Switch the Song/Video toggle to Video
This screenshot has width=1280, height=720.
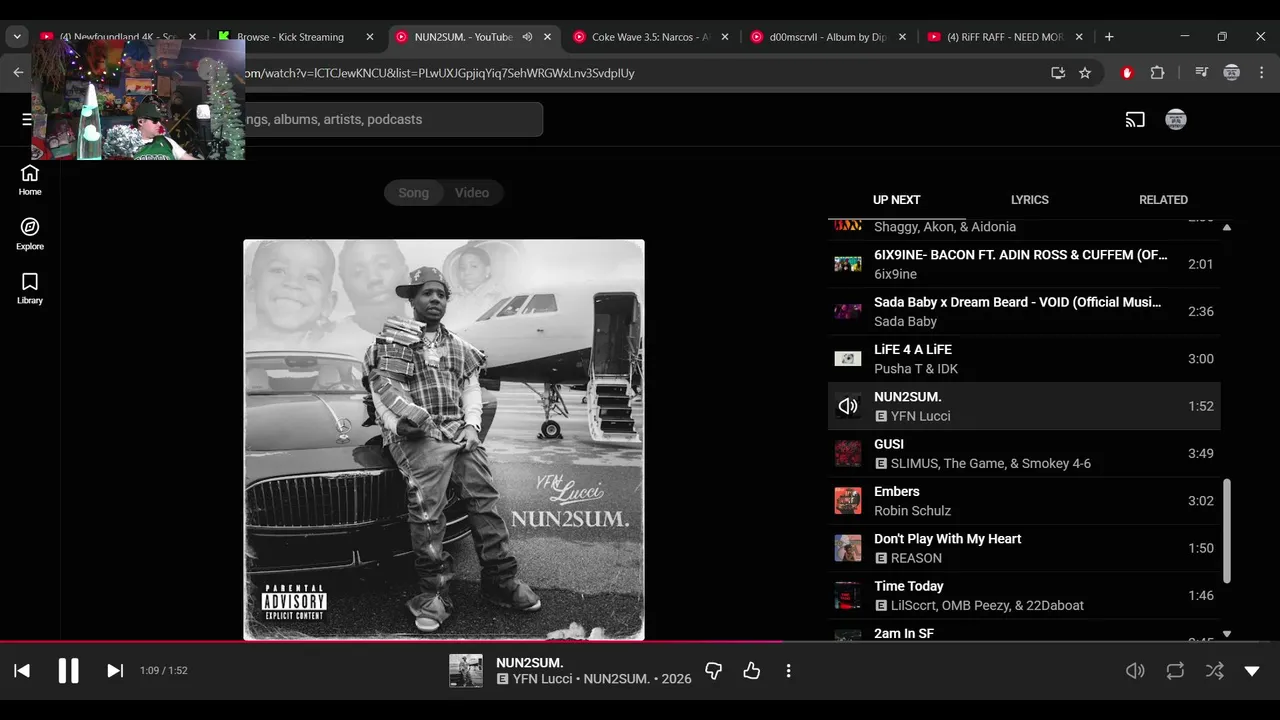[x=472, y=193]
